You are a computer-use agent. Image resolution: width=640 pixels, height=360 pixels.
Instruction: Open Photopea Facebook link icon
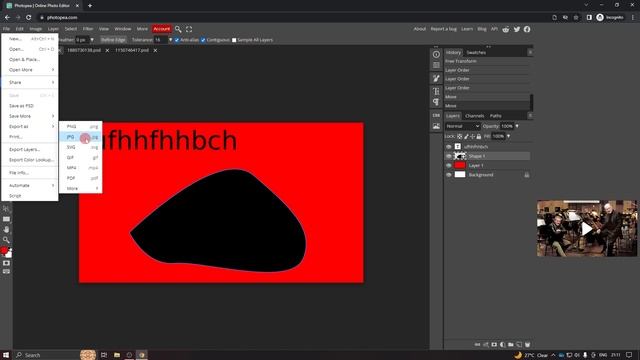[527, 29]
